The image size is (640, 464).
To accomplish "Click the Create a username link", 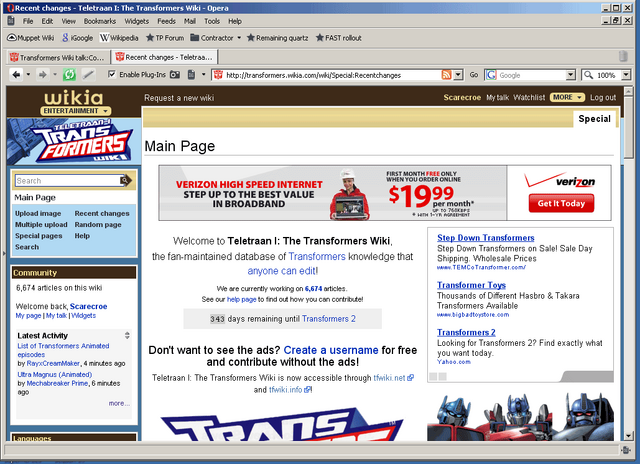I will click(x=331, y=350).
